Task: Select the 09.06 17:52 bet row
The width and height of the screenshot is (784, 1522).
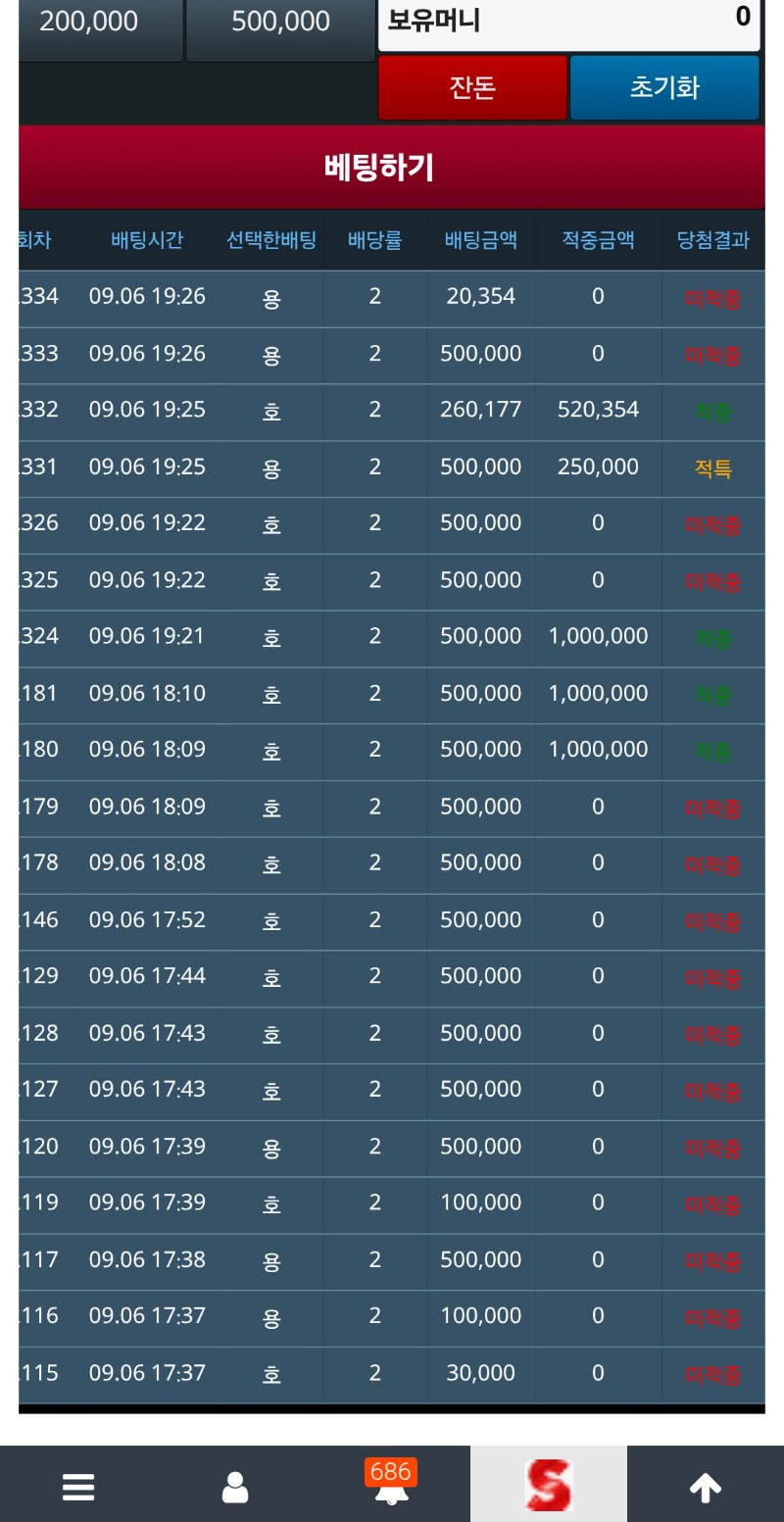Action: click(392, 920)
